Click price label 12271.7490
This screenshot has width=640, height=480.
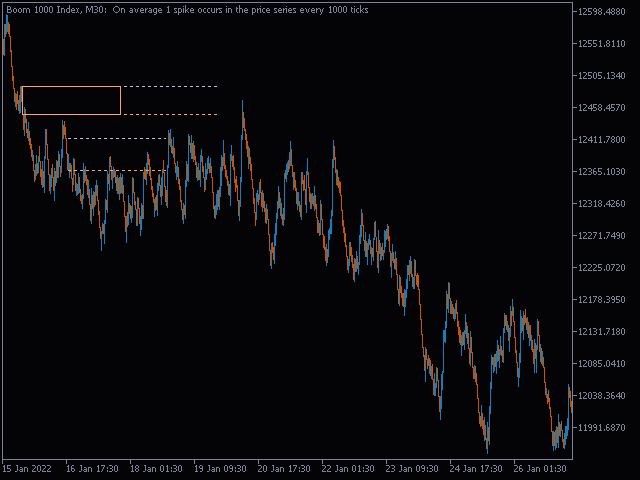[x=601, y=236]
